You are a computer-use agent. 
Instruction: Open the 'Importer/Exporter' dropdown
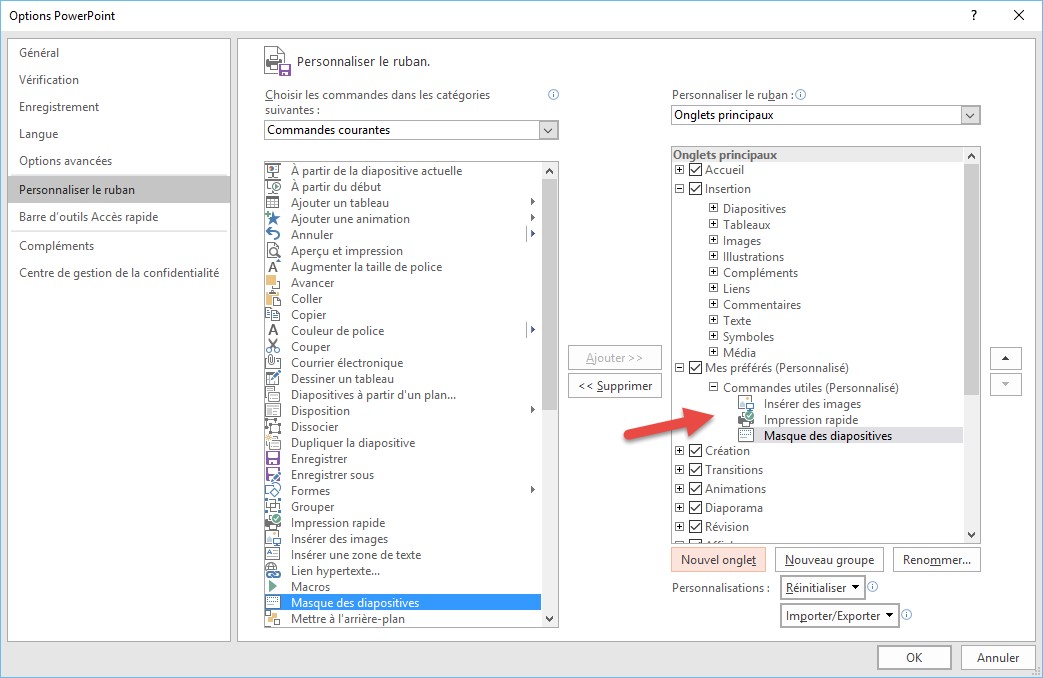coord(839,615)
